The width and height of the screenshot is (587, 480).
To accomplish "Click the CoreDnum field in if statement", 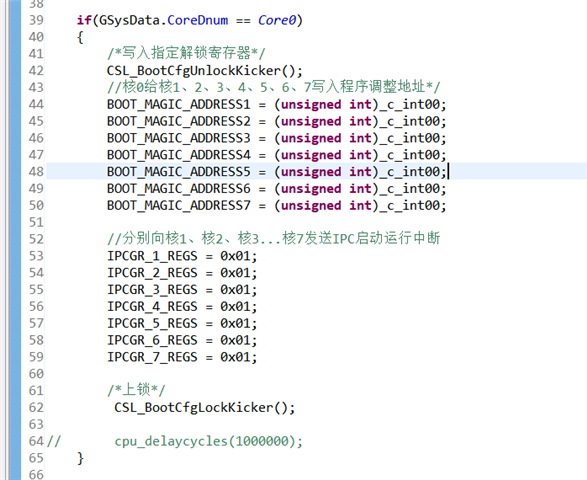I will [197, 20].
